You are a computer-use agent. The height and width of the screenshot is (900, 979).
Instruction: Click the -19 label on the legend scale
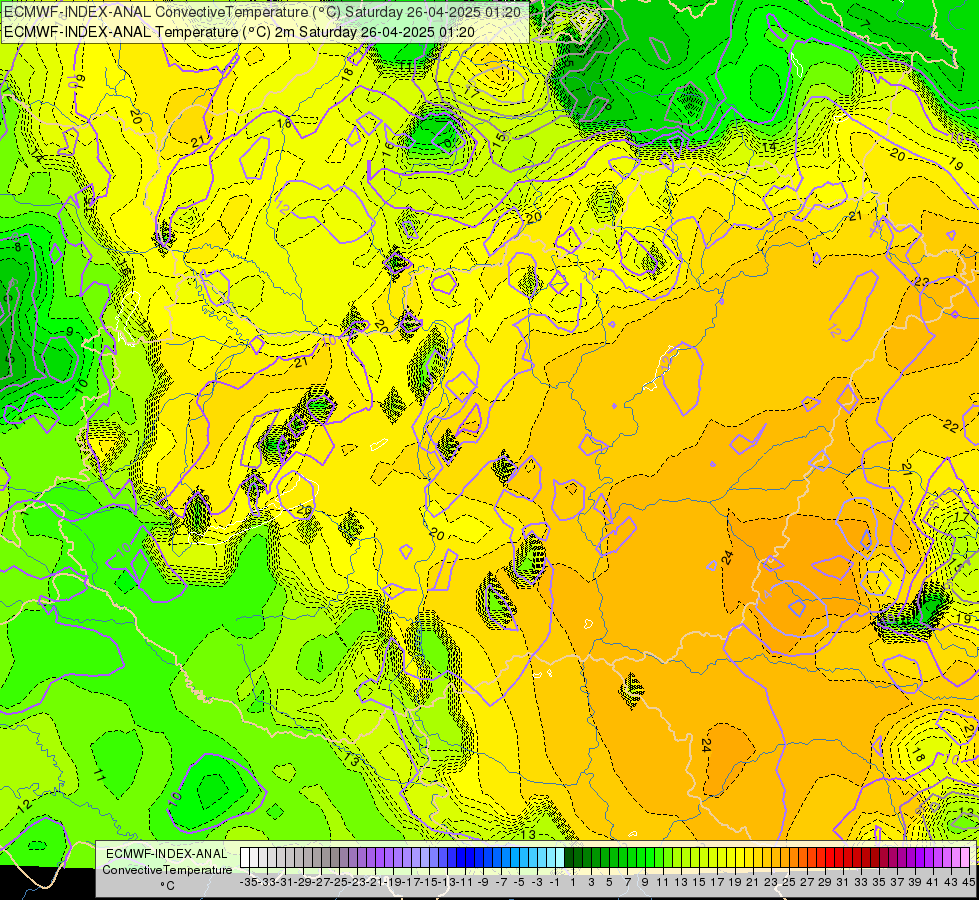(x=393, y=882)
